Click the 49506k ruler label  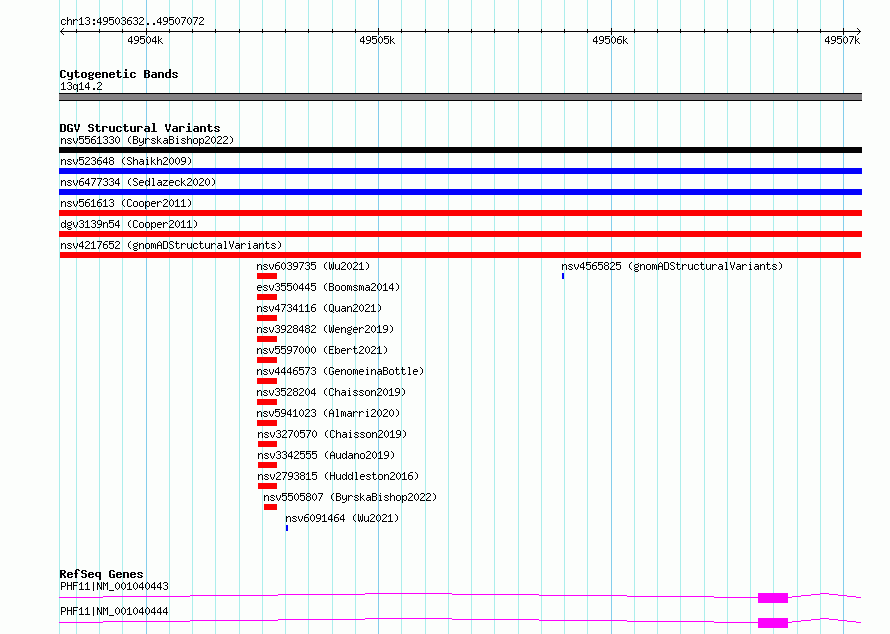click(610, 40)
